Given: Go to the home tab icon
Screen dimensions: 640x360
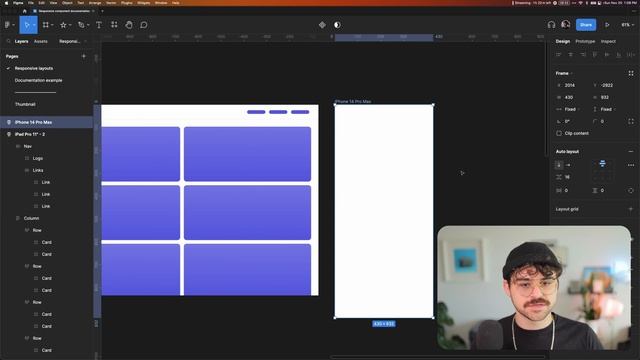Looking at the screenshot, I should pyautogui.click(x=24, y=11).
